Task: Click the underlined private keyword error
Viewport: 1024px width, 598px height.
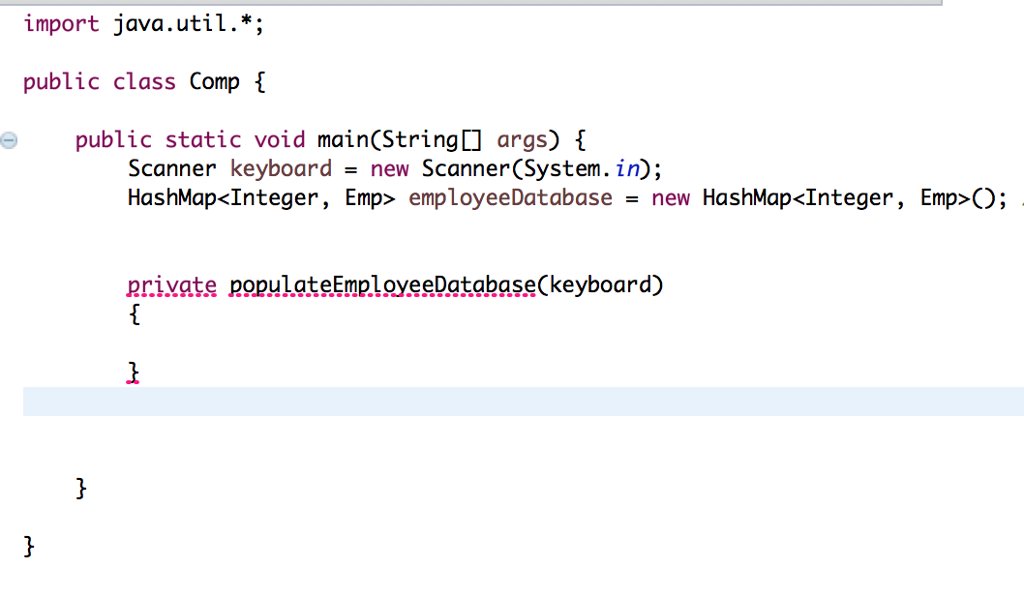Action: [x=171, y=285]
